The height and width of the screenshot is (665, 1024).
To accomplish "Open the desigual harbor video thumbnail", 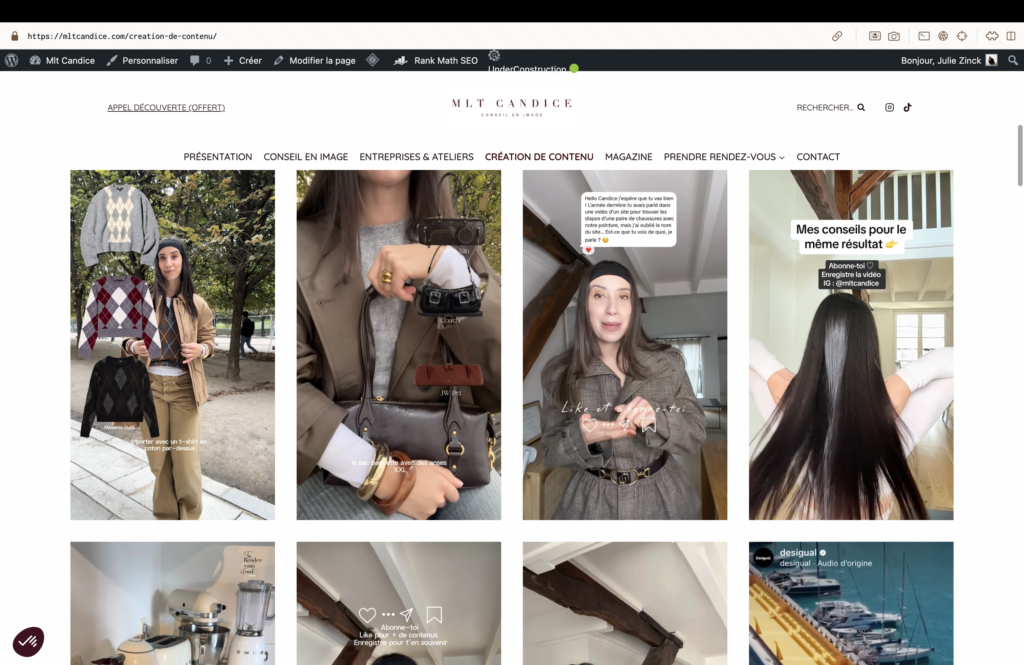I will [851, 603].
